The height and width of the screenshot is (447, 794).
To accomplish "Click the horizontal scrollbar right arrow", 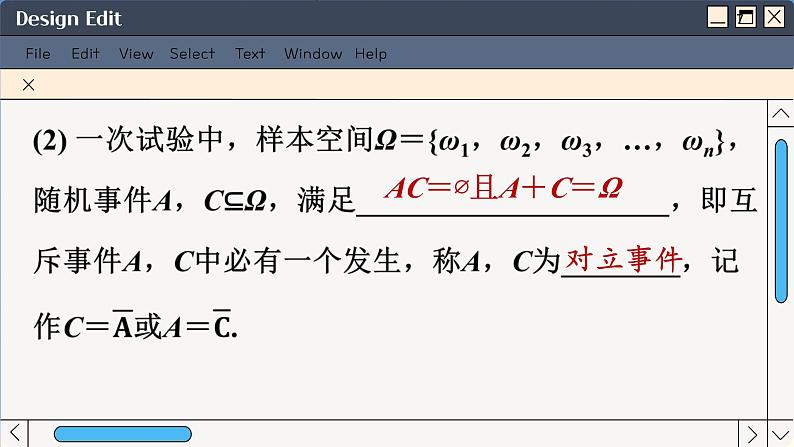I will (754, 434).
